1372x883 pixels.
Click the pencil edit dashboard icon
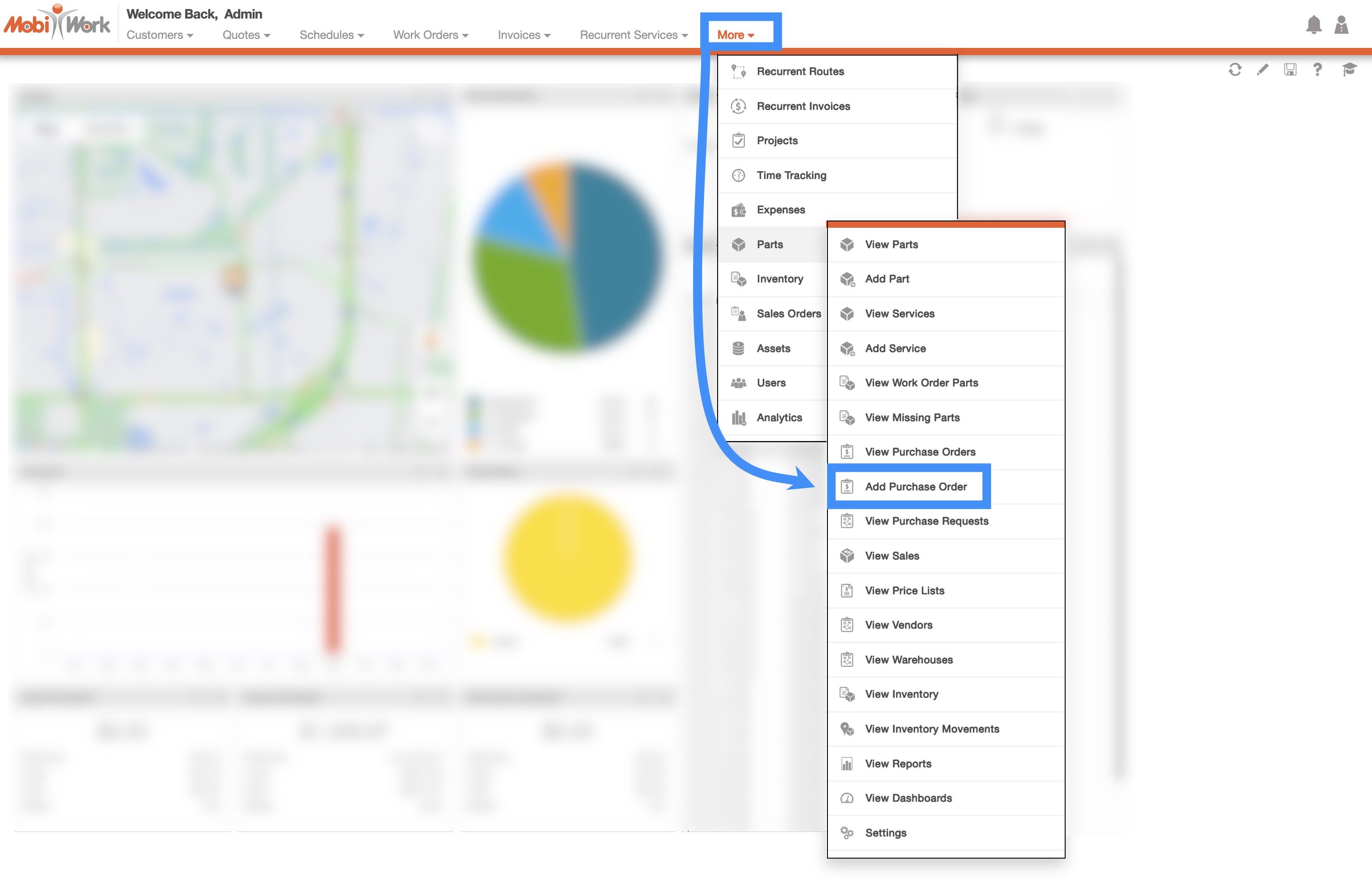click(1263, 70)
